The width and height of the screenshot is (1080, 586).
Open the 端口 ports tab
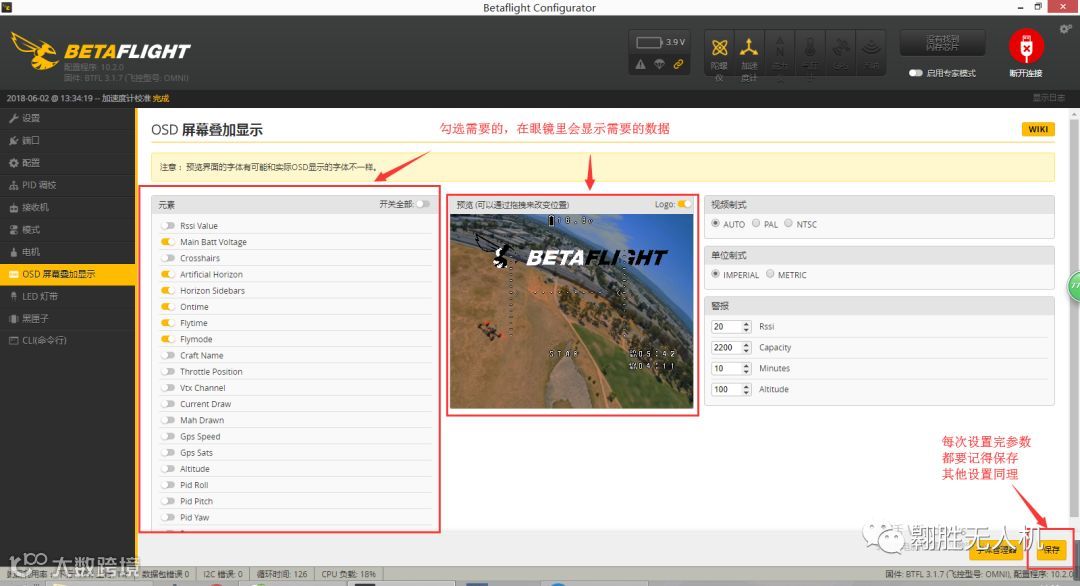point(68,140)
